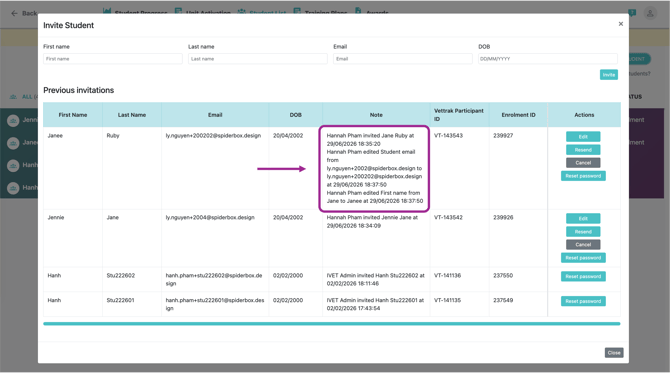Select DOB cell in Stu222602 row
The image size is (670, 373).
click(288, 276)
